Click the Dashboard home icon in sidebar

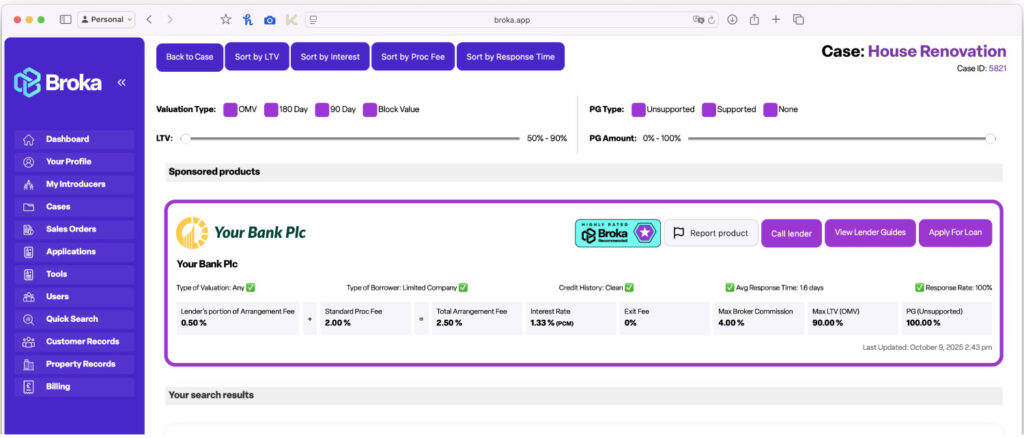(28, 139)
